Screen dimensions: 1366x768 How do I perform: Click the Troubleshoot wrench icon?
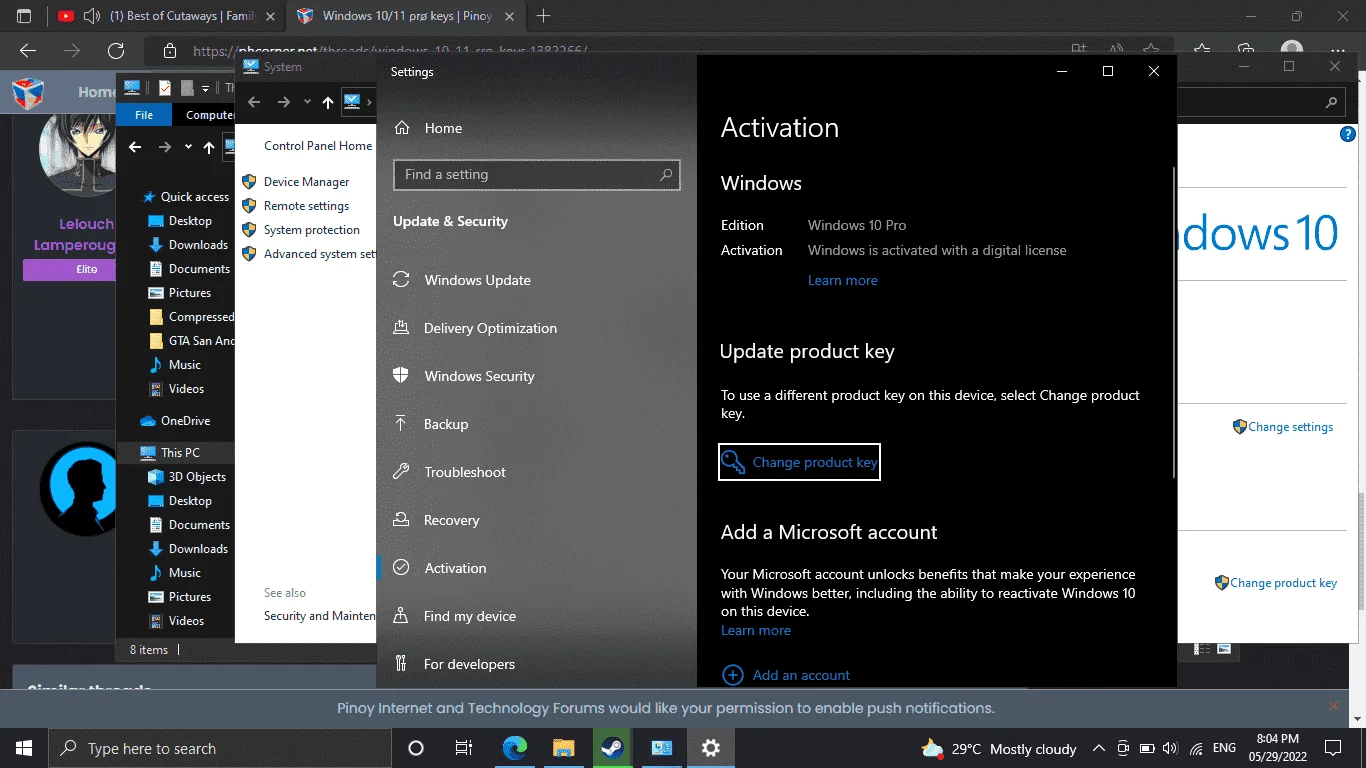[401, 472]
